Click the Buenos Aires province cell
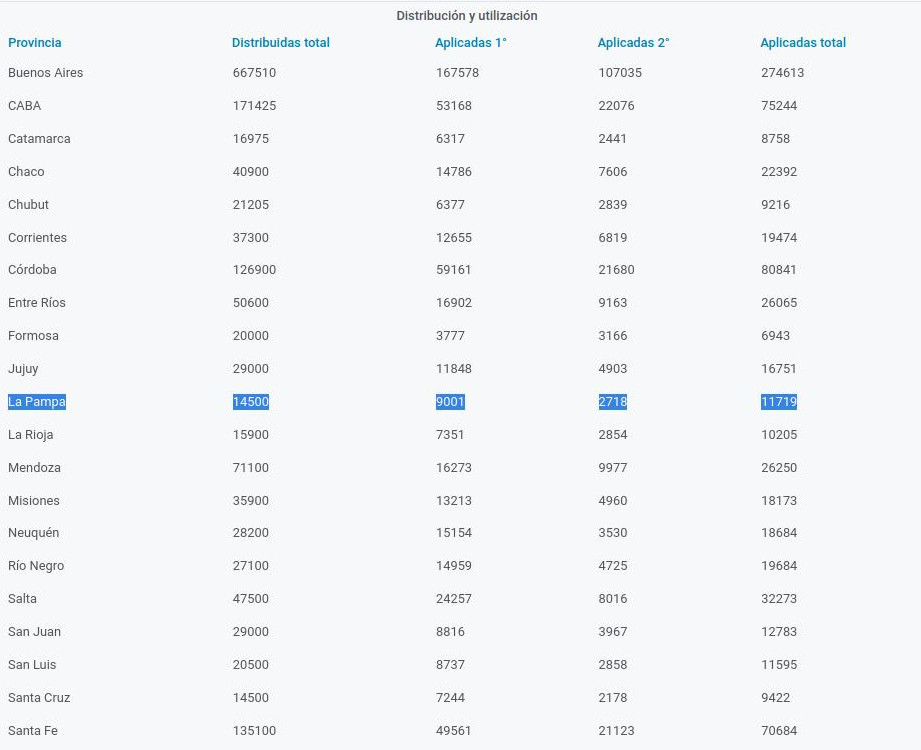Image resolution: width=921 pixels, height=750 pixels. click(x=46, y=73)
